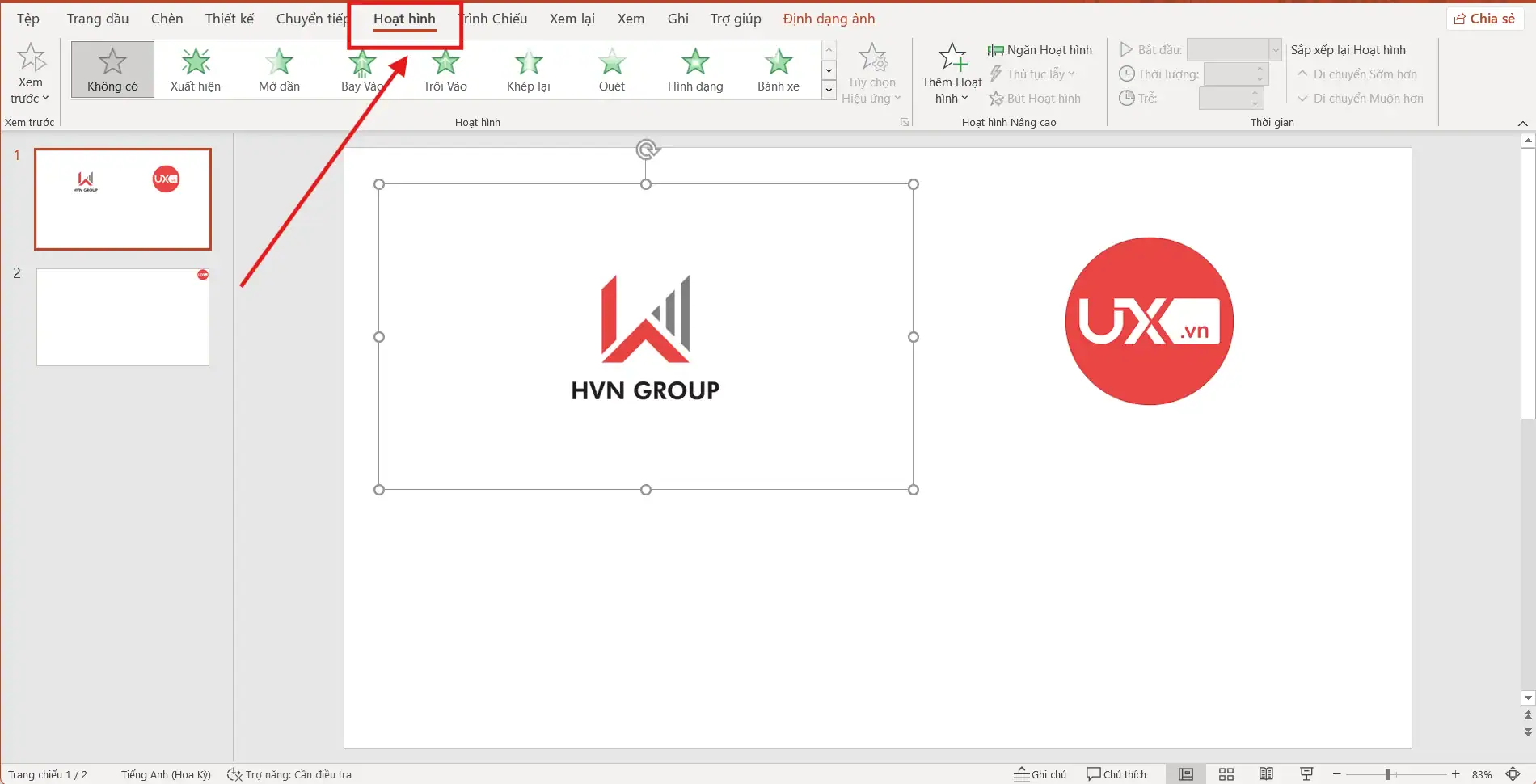The image size is (1536, 784).
Task: Apply the Quét animation effect
Action: click(611, 70)
